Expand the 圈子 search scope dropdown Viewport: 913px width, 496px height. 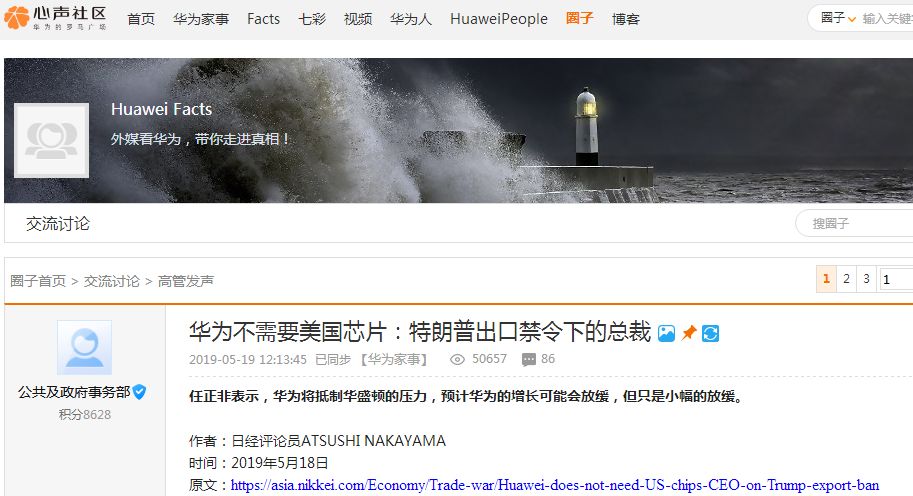(x=838, y=19)
